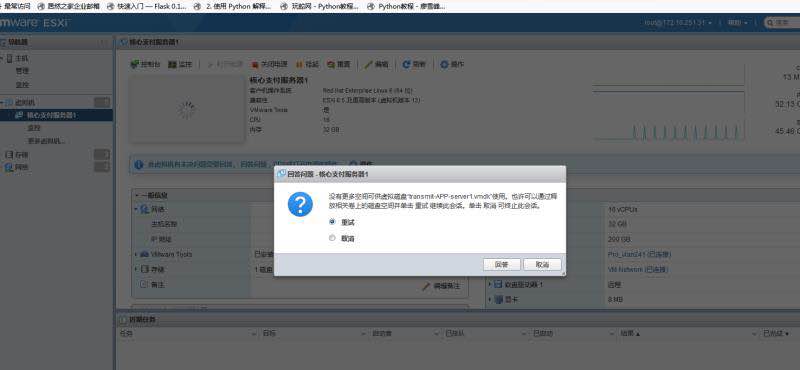This screenshot has height=370, width=800.
Task: Click the 挂起 suspend toolbar icon
Action: pyautogui.click(x=299, y=65)
